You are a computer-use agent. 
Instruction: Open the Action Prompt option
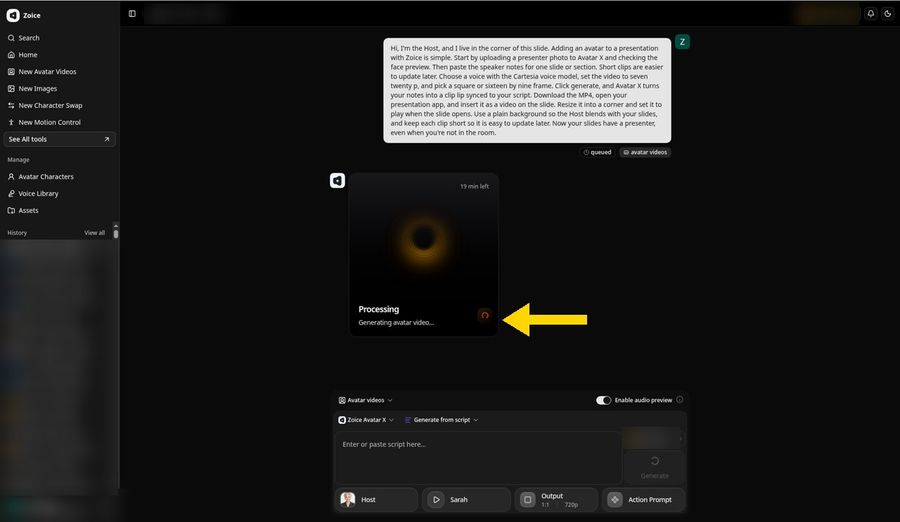[x=643, y=500]
